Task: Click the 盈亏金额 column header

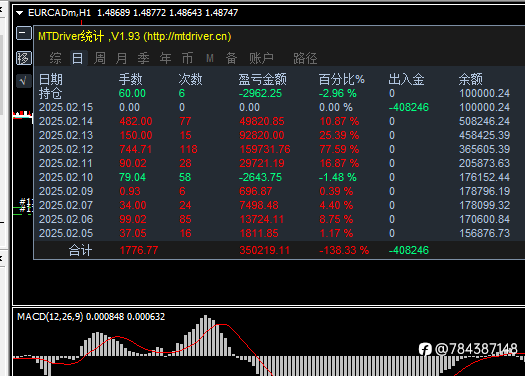Action: [x=262, y=80]
